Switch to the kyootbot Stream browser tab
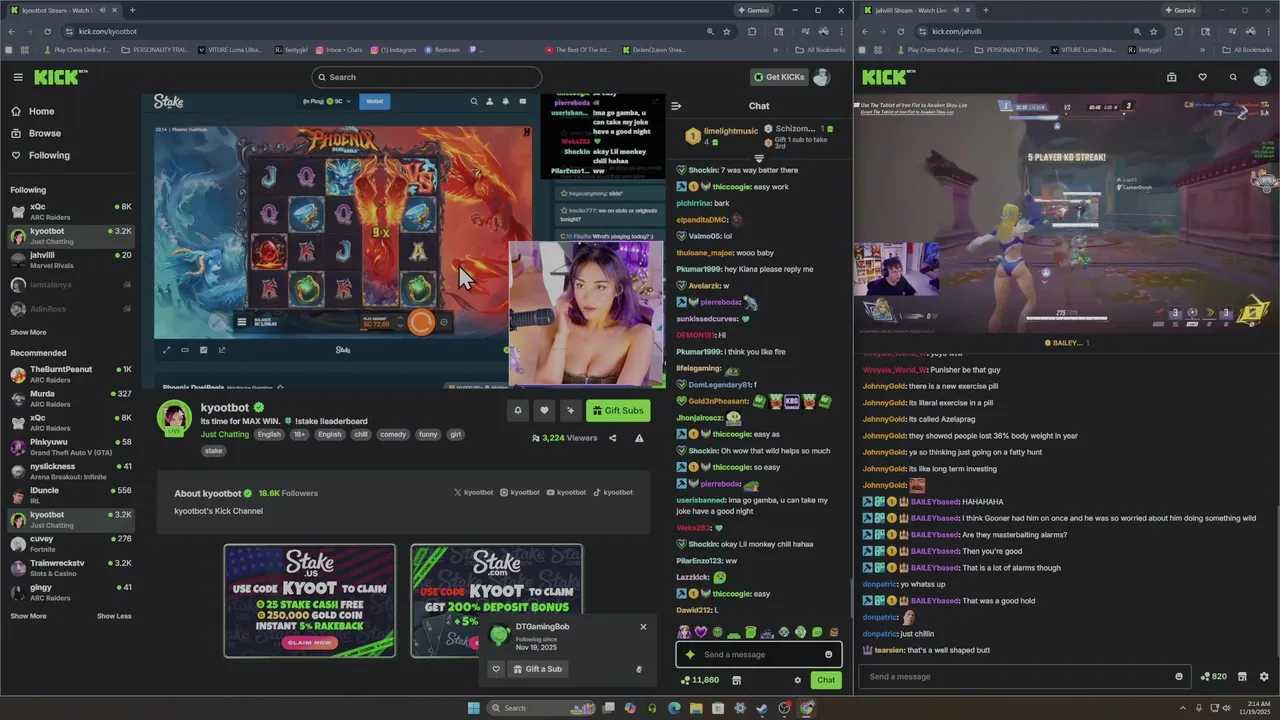 (65, 10)
